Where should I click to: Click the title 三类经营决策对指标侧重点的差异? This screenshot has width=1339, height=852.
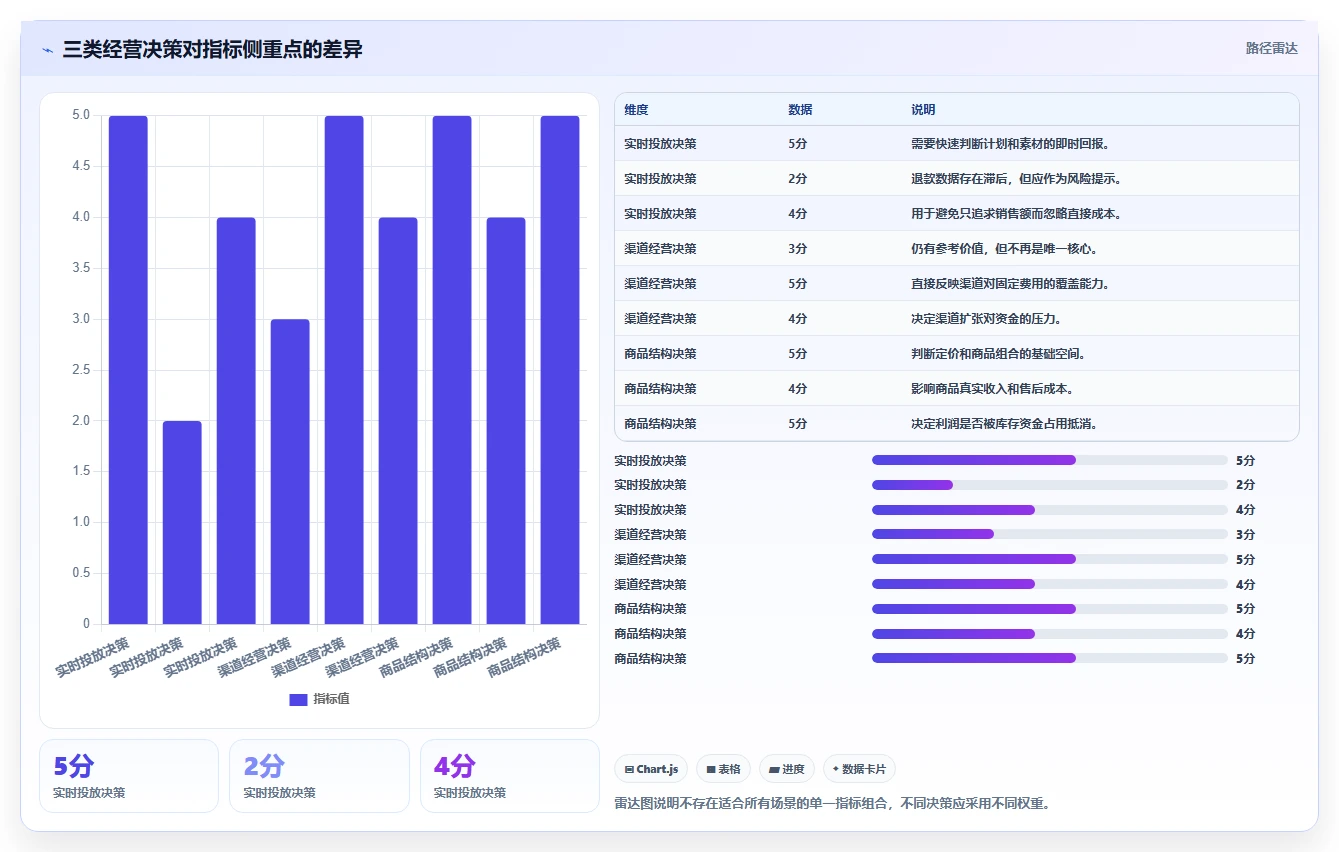[212, 49]
